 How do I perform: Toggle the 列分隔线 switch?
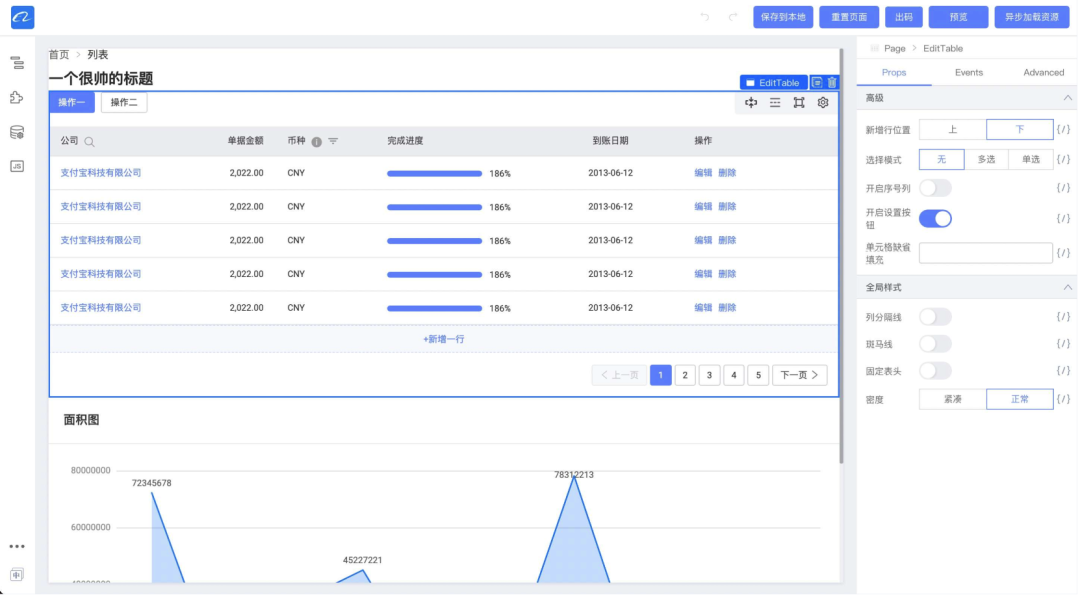(935, 317)
